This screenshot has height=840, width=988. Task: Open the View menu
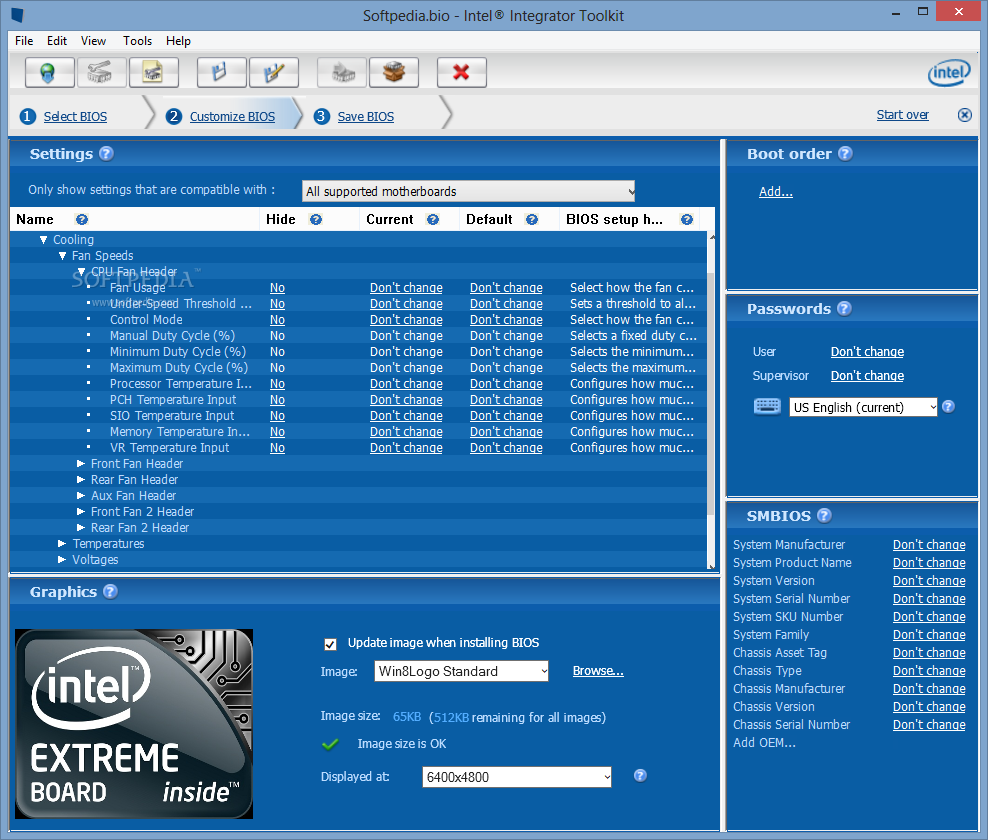click(x=93, y=41)
